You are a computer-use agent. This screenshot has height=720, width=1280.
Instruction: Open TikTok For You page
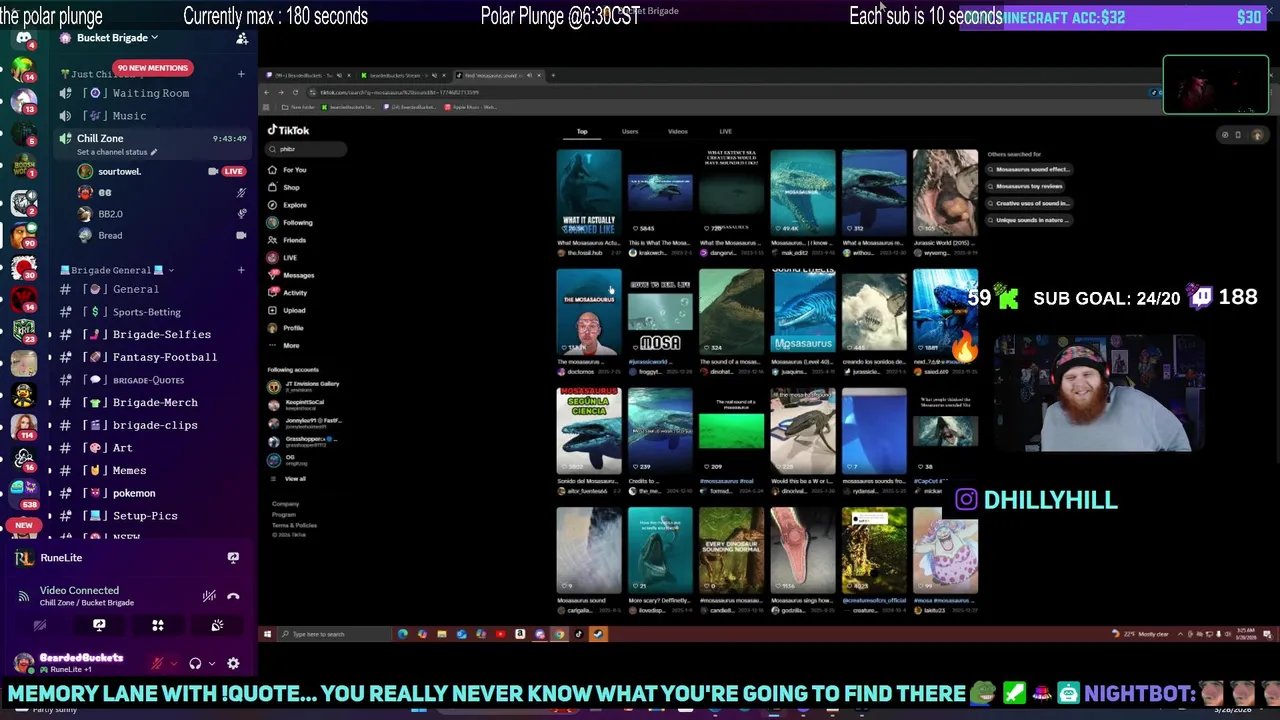click(287, 170)
